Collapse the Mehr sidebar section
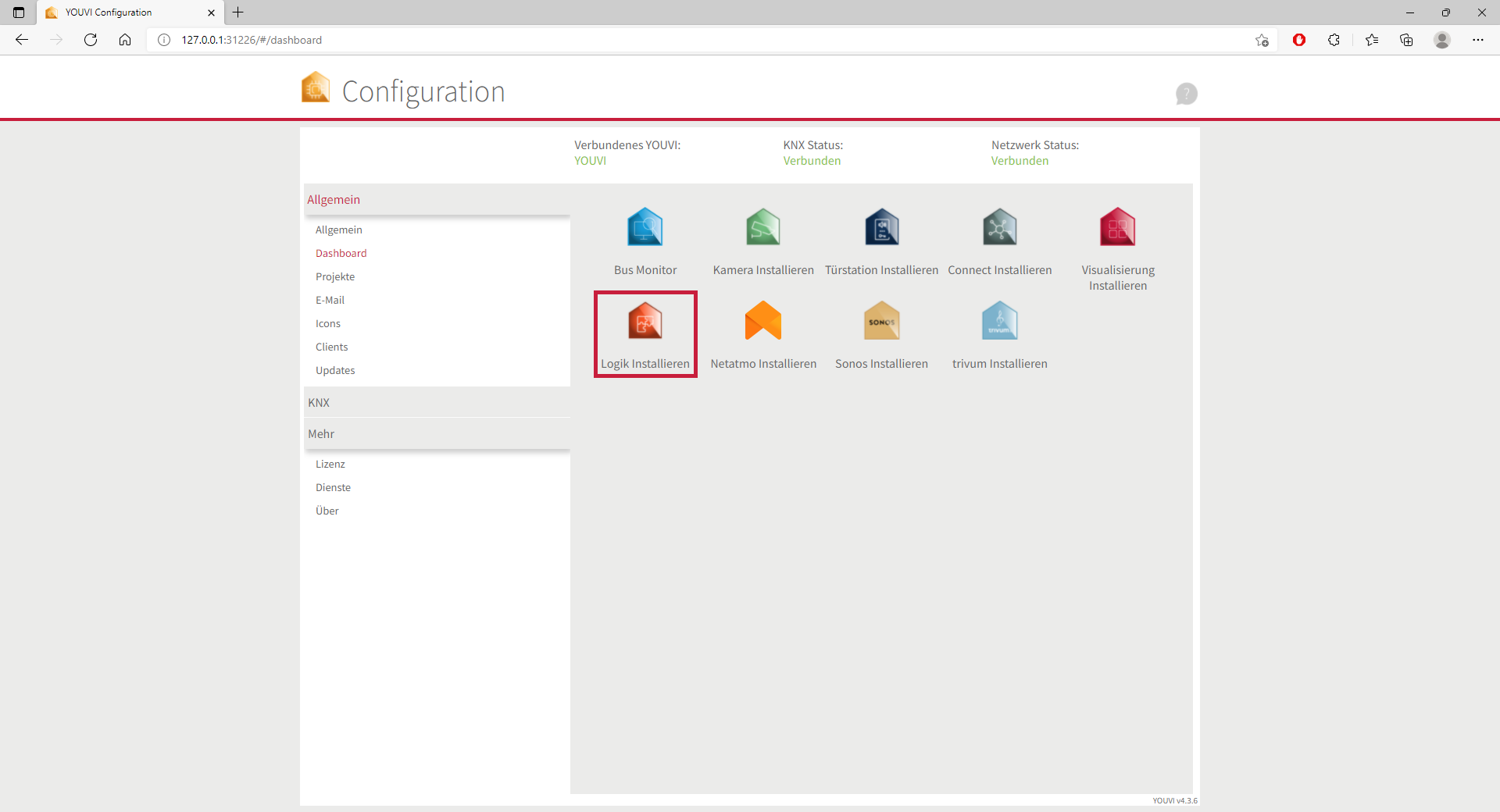This screenshot has height=812, width=1500. 437,434
